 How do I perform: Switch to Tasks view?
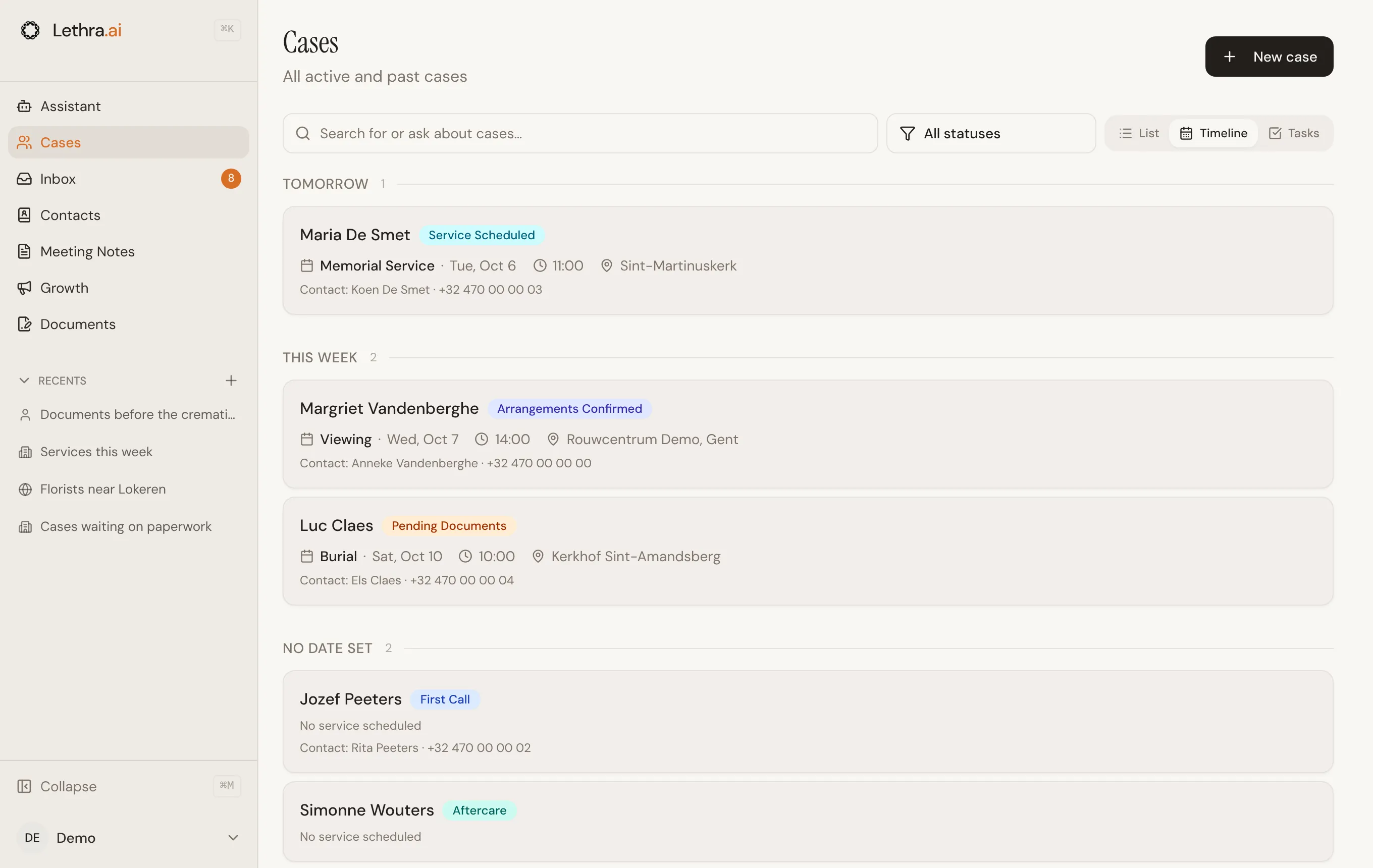(x=1294, y=133)
